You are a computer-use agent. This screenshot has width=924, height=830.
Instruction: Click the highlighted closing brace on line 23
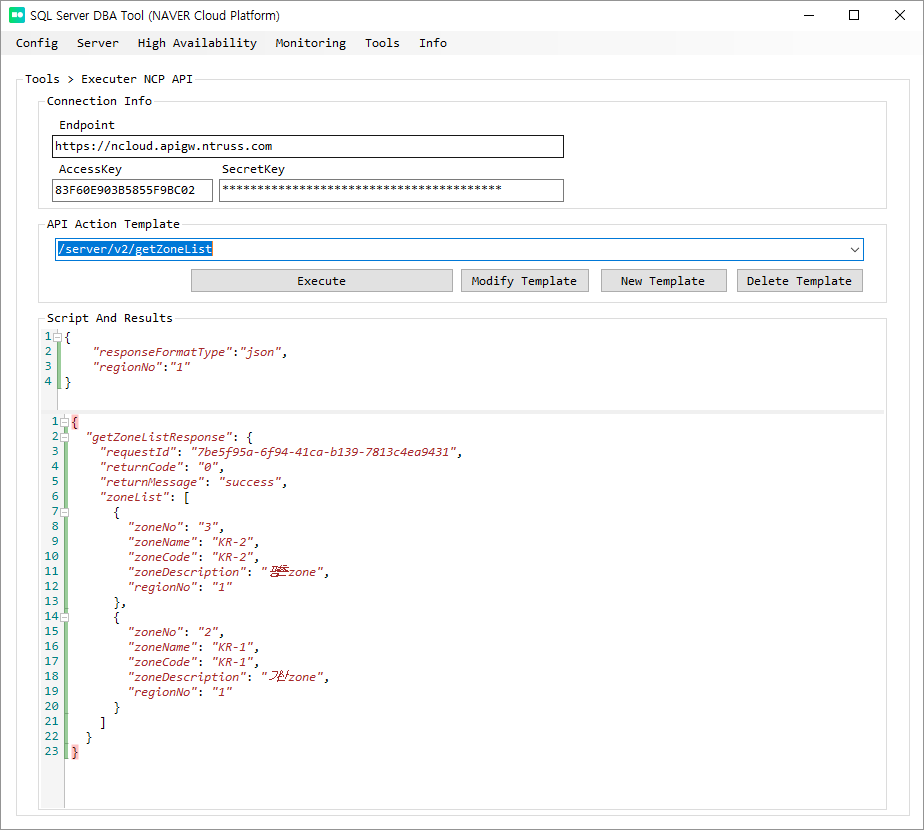[75, 752]
